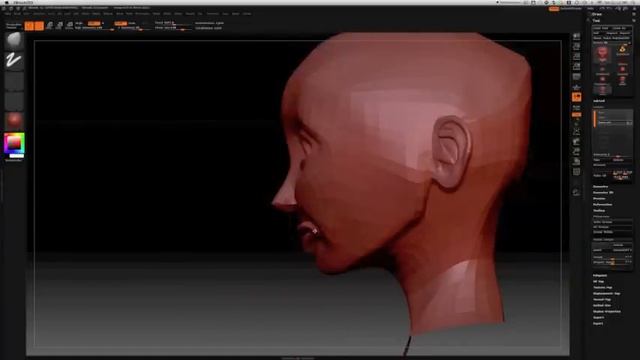This screenshot has height=360, width=640.
Task: Toggle the Mrgb button
Action: coord(79,23)
